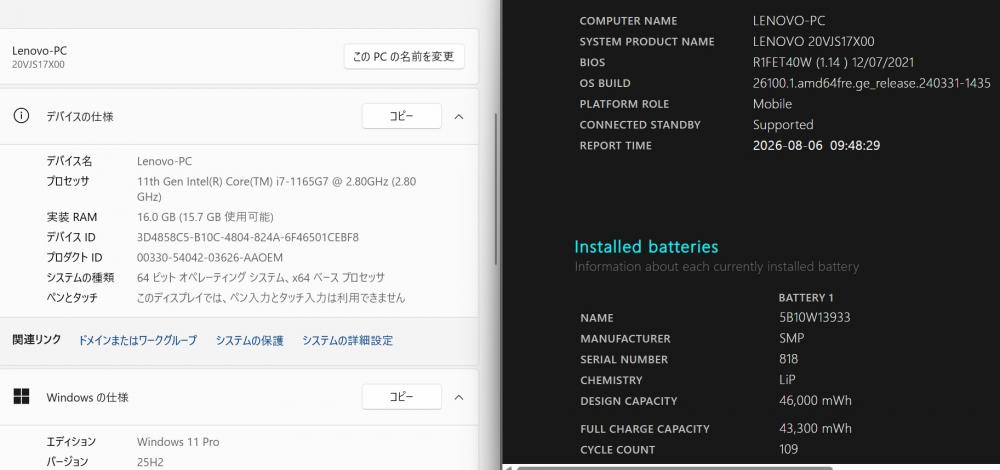This screenshot has height=470, width=1000.
Task: Copy Windows specifications with コピー button
Action: point(401,397)
